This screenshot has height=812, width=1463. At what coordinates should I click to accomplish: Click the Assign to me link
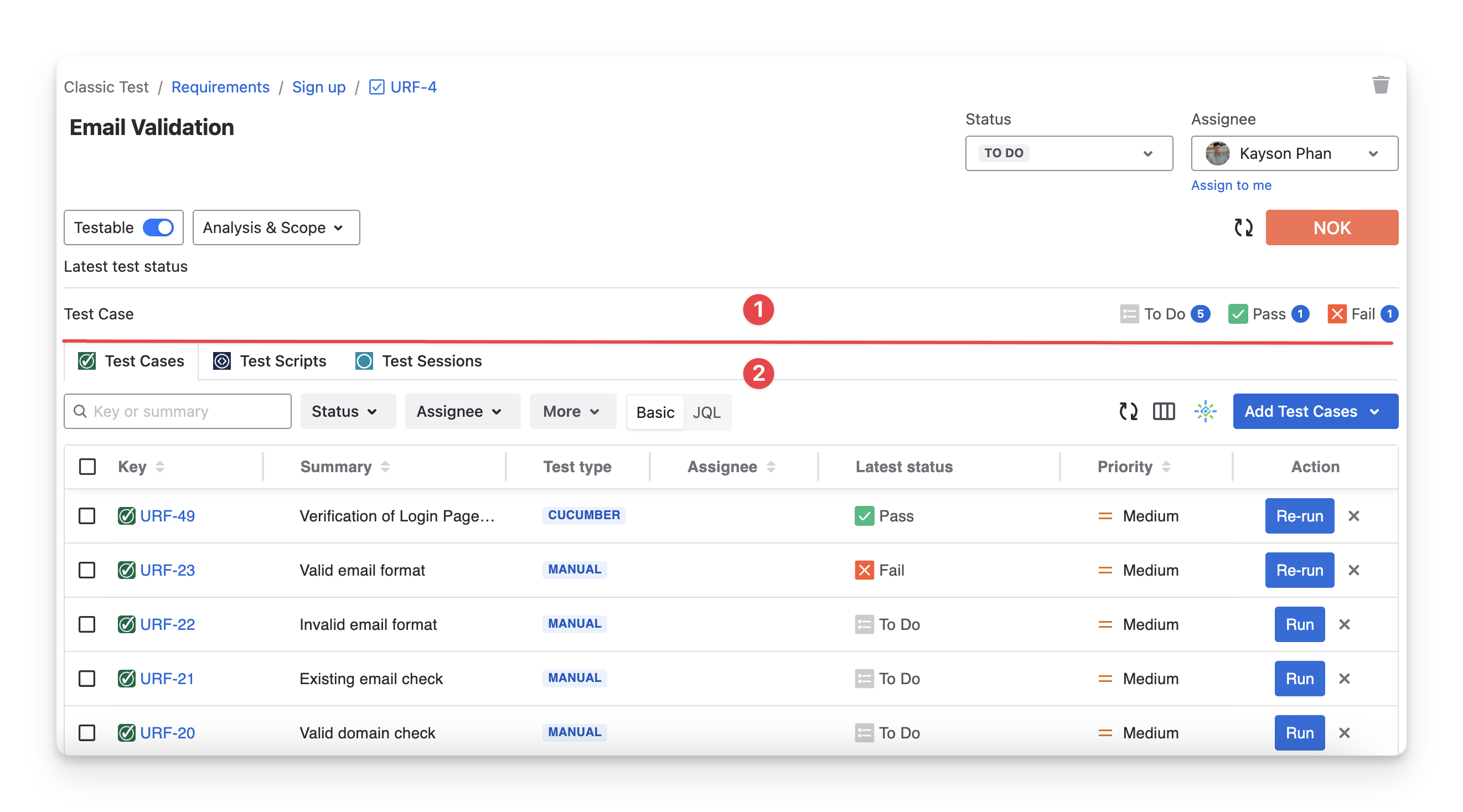point(1231,185)
